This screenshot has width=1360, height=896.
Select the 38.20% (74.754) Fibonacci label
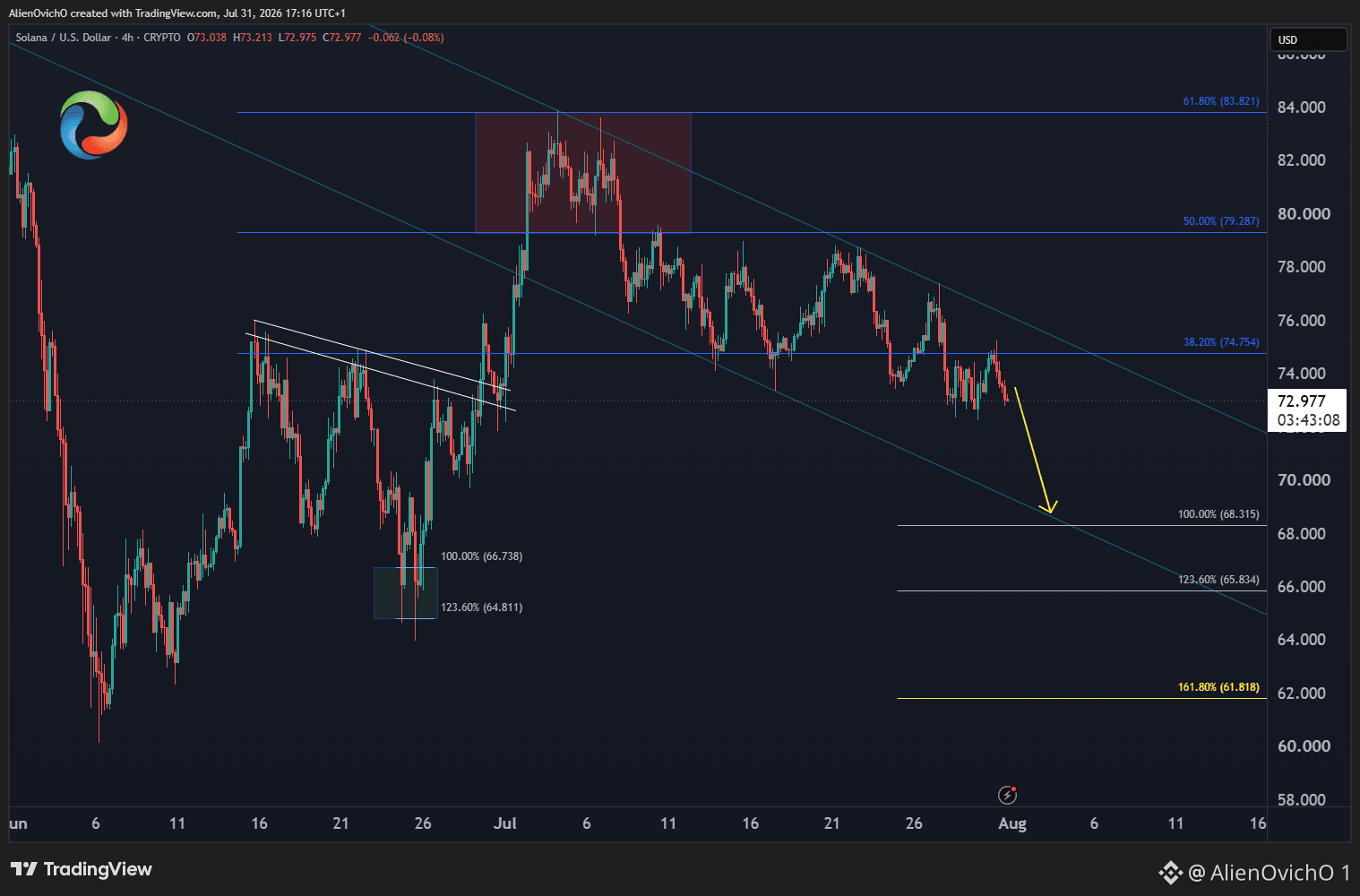(1220, 342)
